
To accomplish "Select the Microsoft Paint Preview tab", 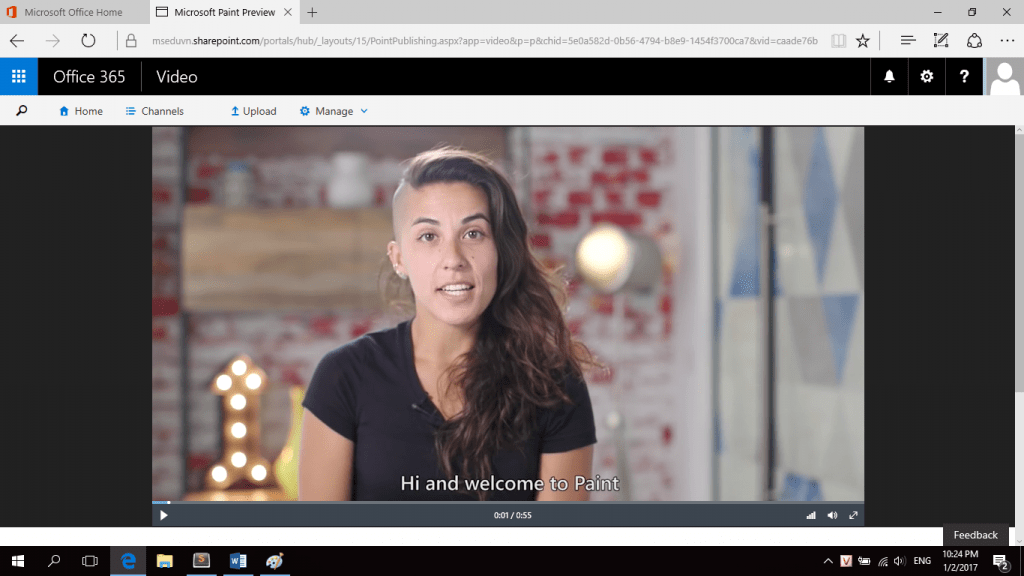I will [x=224, y=12].
